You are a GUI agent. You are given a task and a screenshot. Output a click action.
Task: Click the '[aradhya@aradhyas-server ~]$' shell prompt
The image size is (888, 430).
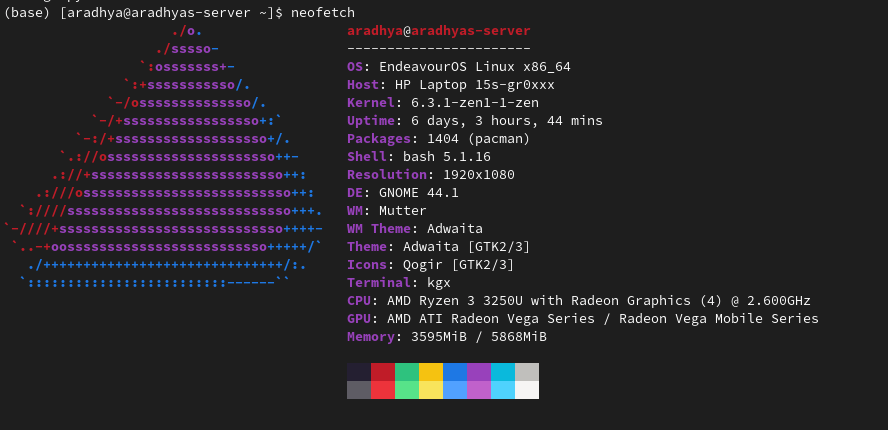click(x=171, y=12)
